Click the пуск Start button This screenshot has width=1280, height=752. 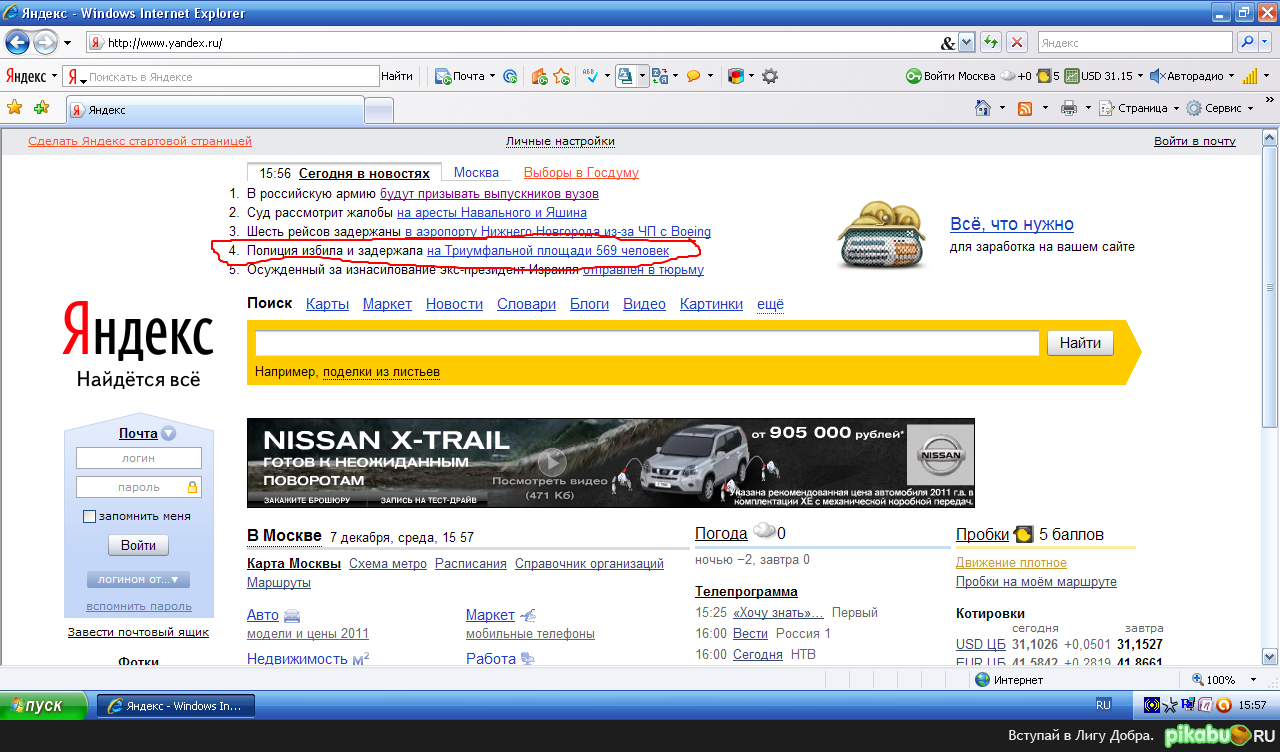tap(45, 705)
